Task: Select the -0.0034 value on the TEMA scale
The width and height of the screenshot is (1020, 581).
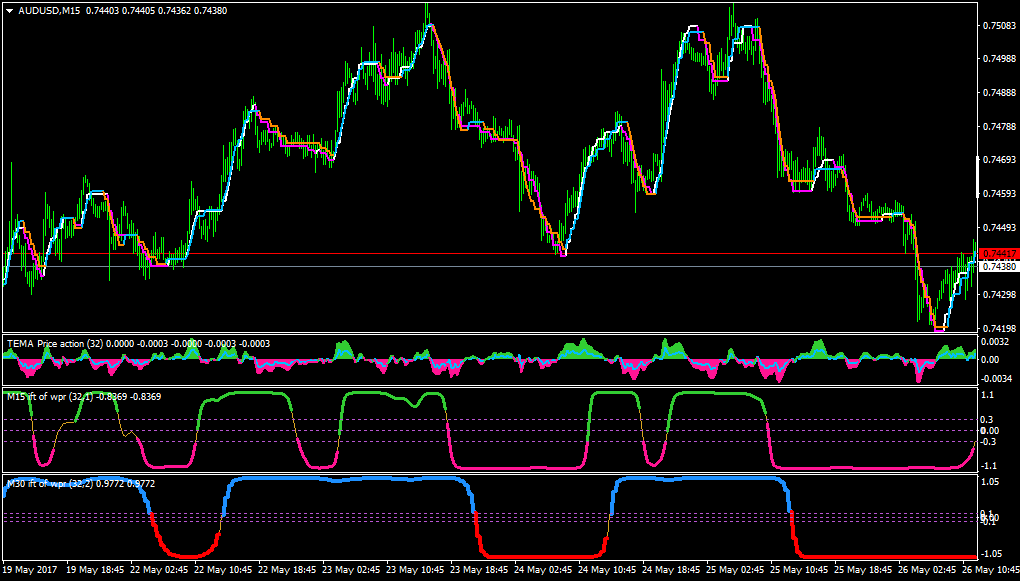Action: coord(997,378)
